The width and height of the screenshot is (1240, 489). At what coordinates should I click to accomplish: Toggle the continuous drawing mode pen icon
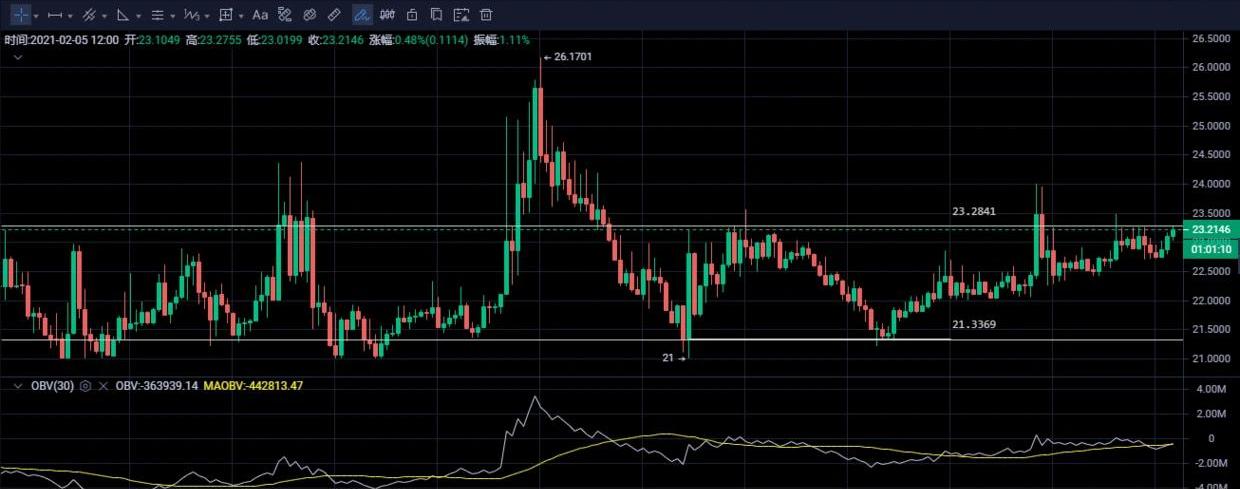(362, 15)
